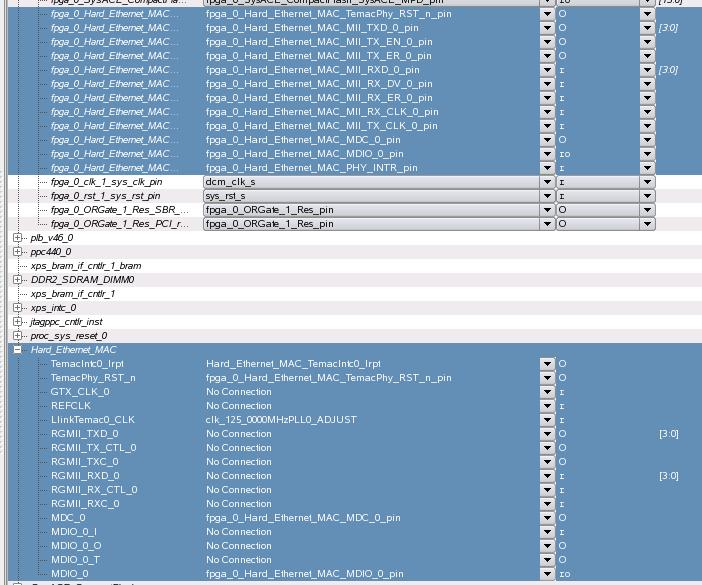Open net dropdown for dcm_clk_s
The height and width of the screenshot is (585, 702).
click(x=547, y=182)
